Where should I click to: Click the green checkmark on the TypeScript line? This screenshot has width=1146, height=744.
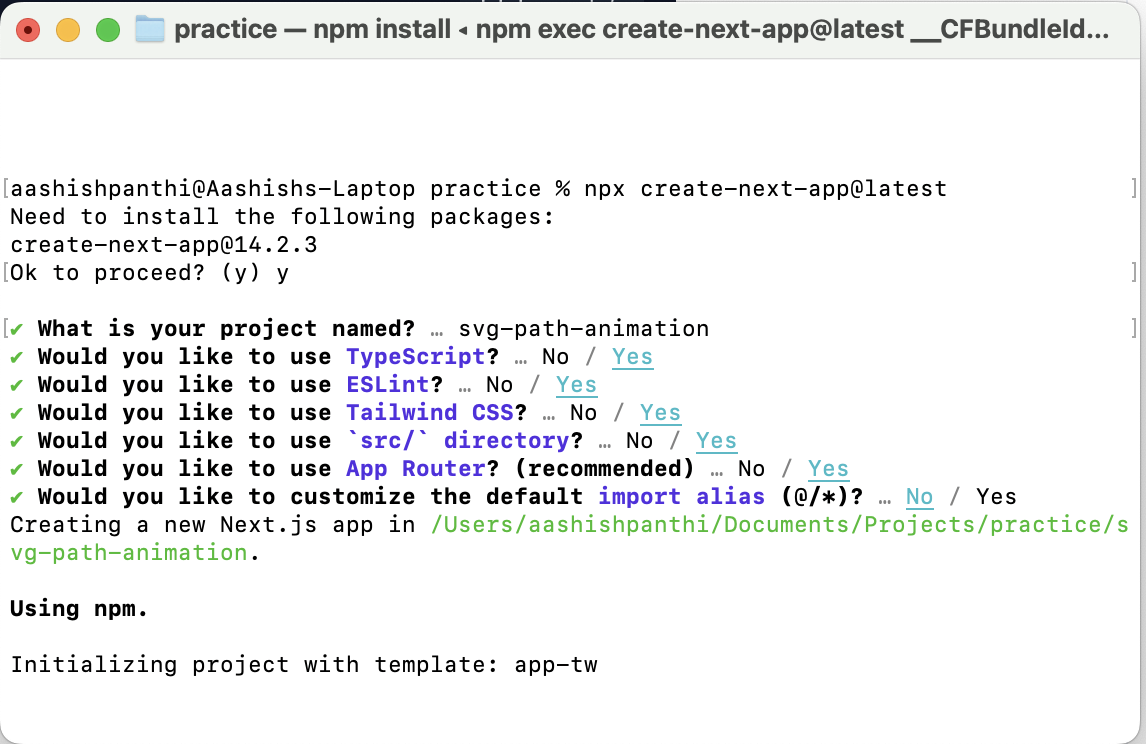tap(17, 357)
